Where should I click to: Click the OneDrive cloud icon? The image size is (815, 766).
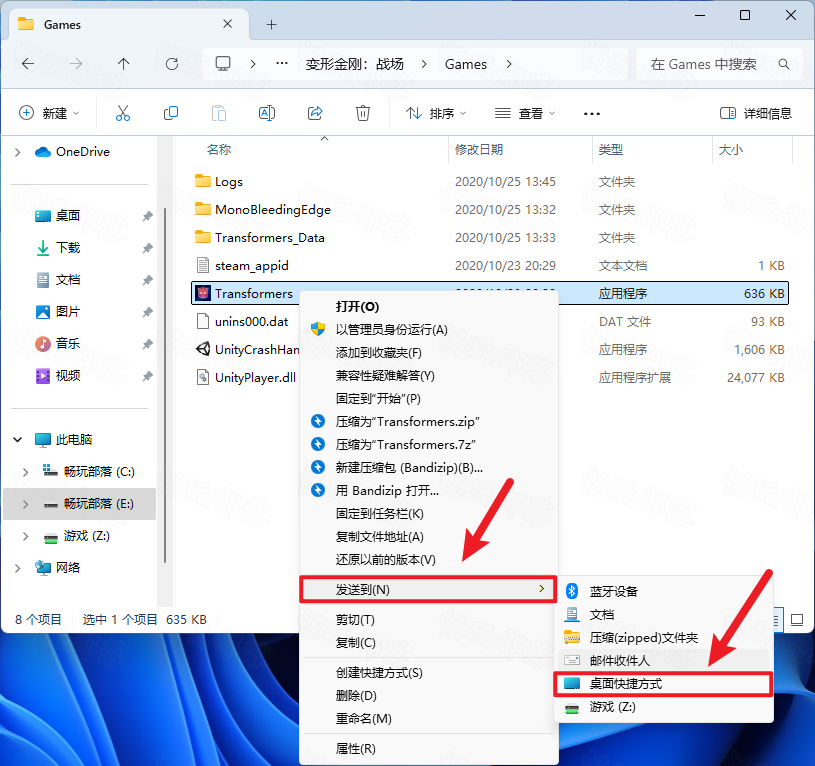[43, 152]
